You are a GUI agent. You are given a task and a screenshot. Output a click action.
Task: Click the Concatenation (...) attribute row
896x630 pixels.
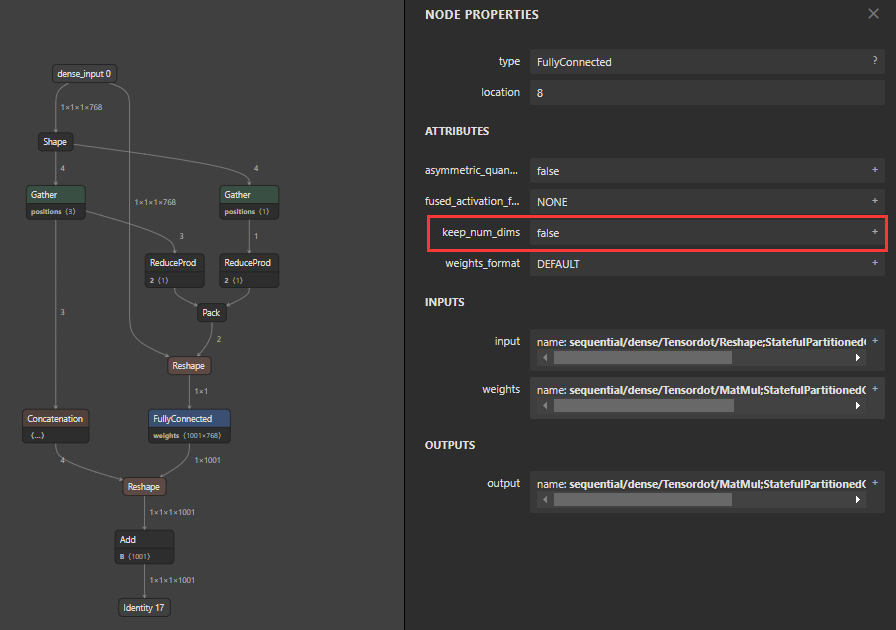pyautogui.click(x=55, y=435)
